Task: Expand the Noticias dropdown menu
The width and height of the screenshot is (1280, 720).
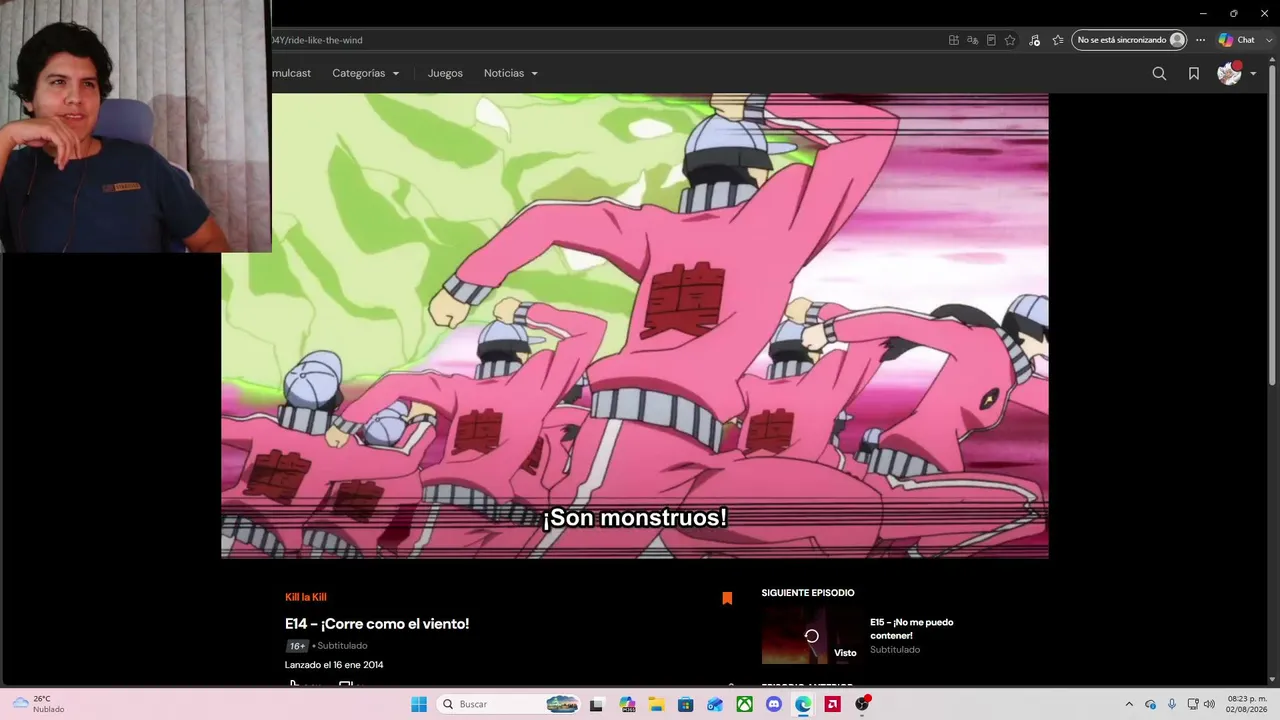Action: pos(511,73)
